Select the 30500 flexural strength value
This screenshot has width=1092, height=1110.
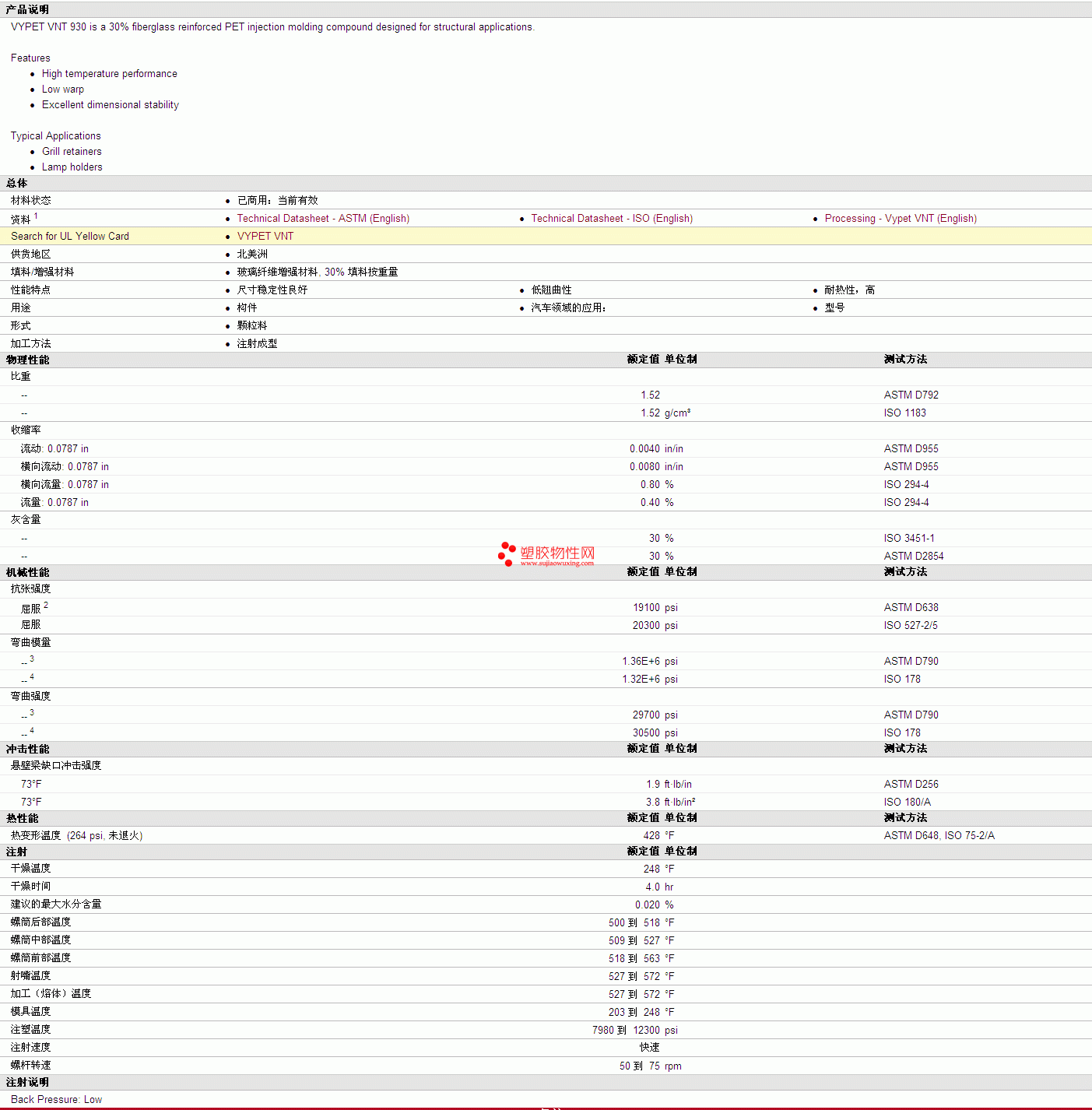pyautogui.click(x=646, y=733)
